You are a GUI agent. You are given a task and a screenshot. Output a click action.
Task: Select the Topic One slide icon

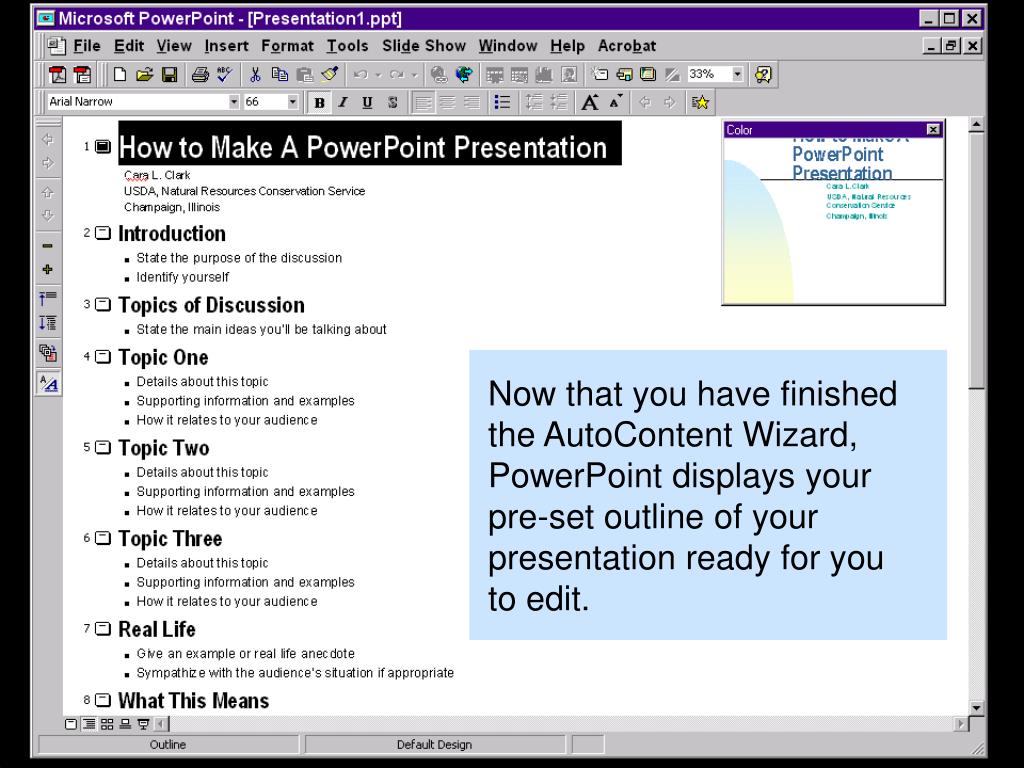coord(103,358)
